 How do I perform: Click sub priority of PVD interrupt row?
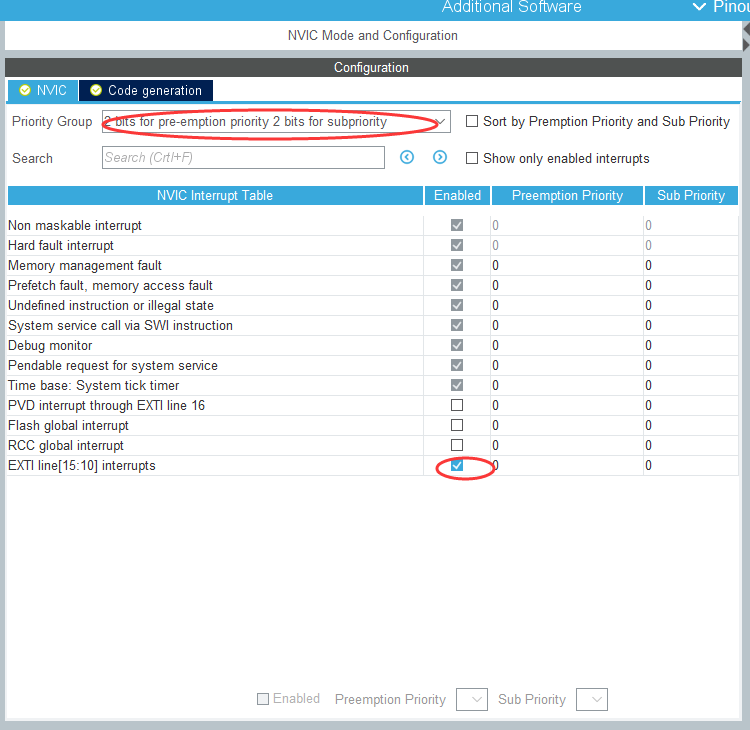click(648, 405)
